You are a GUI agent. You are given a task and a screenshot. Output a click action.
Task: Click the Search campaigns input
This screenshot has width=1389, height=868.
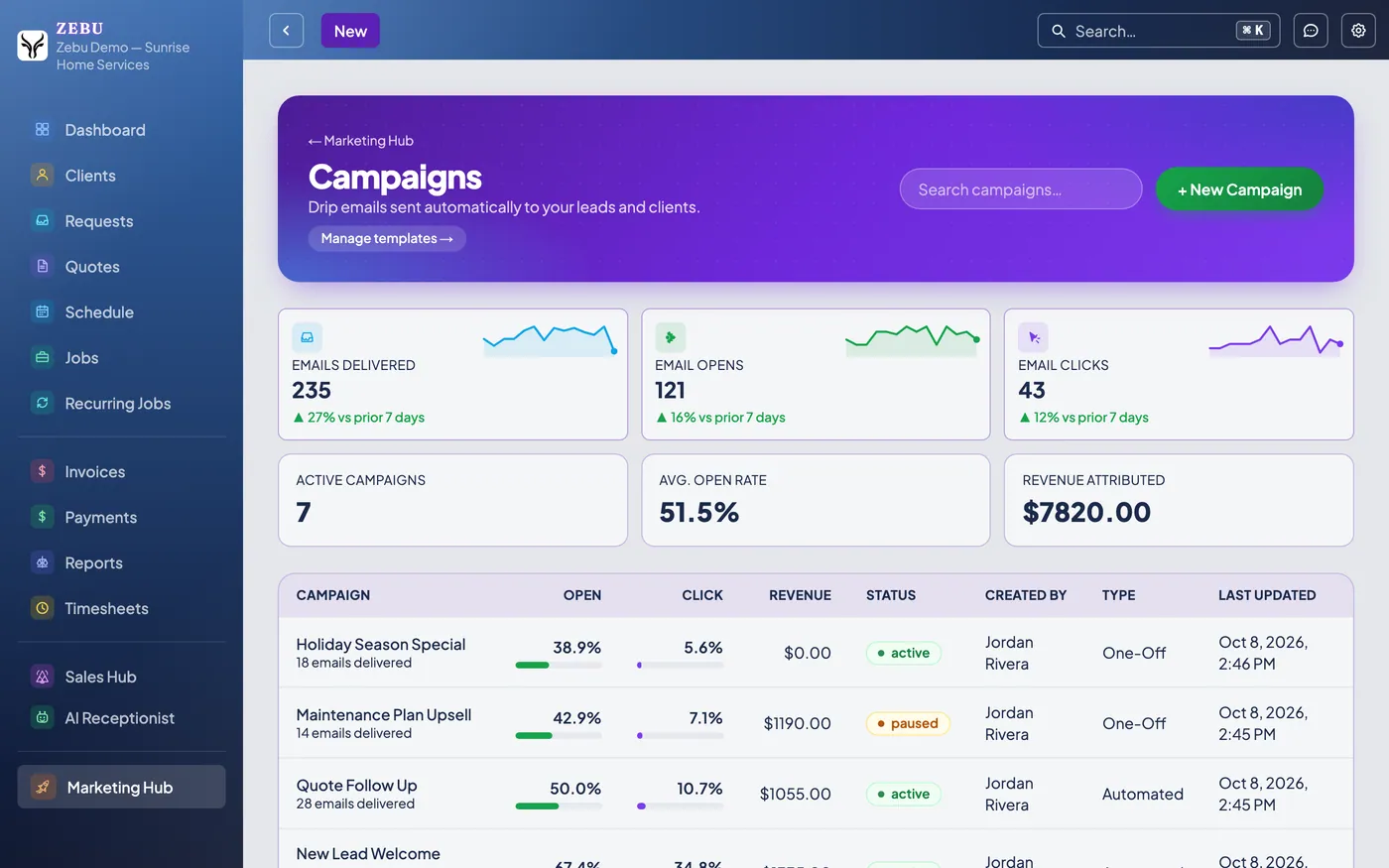click(x=1021, y=189)
